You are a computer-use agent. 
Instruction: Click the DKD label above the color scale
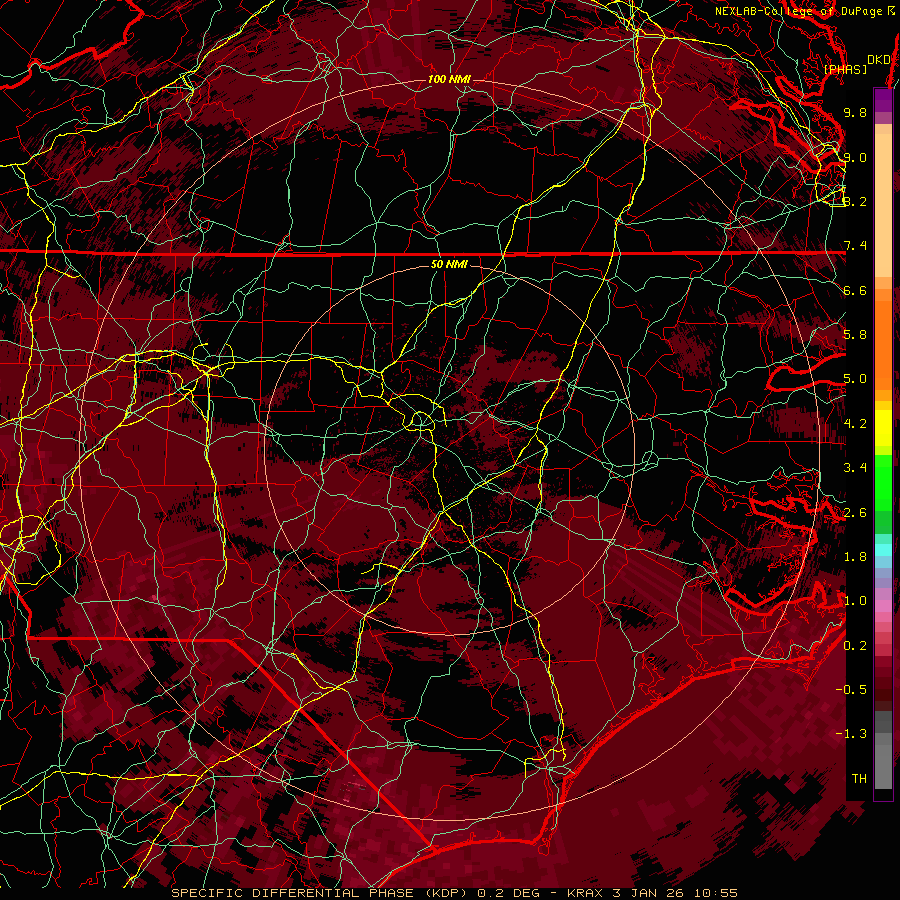879,60
